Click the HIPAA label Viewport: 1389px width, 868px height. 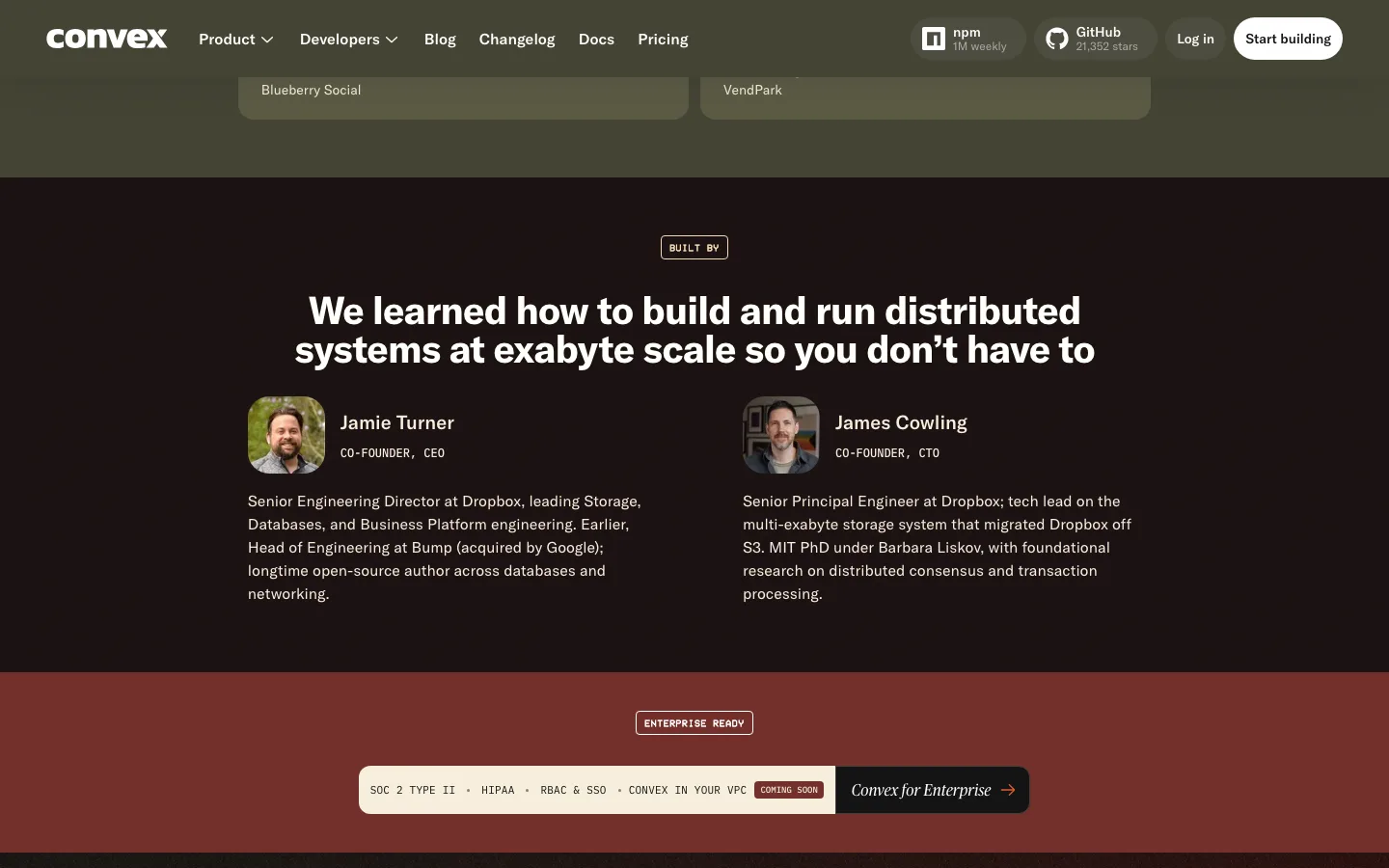[x=498, y=790]
